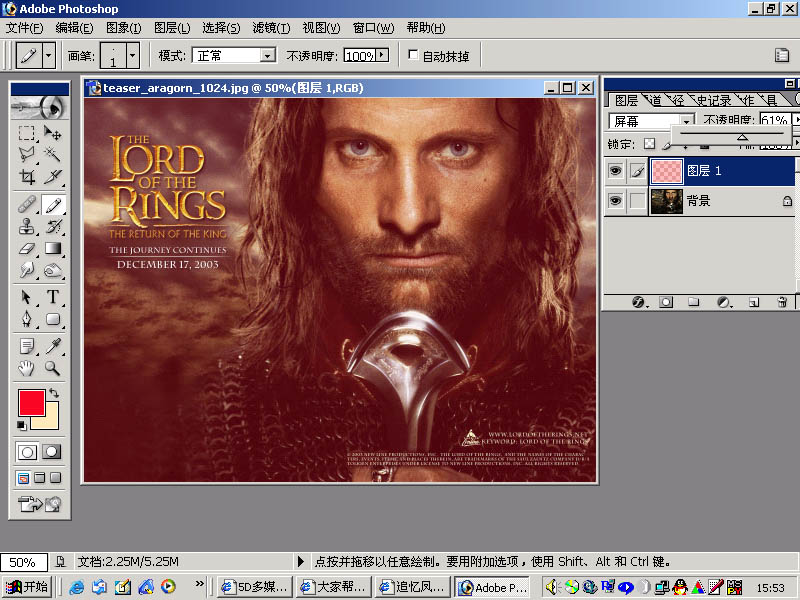Hide the 背景 layer's eye icon
The height and width of the screenshot is (600, 800).
pos(615,201)
